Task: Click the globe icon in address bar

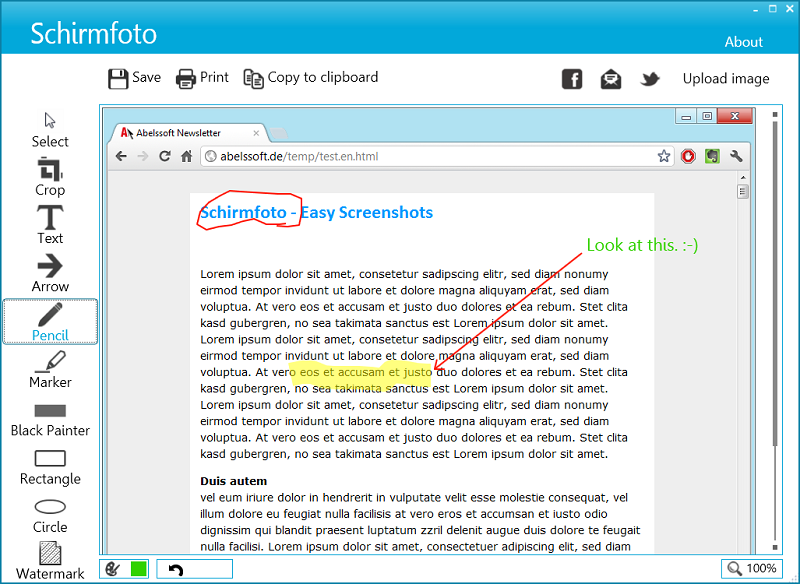Action: click(x=210, y=156)
